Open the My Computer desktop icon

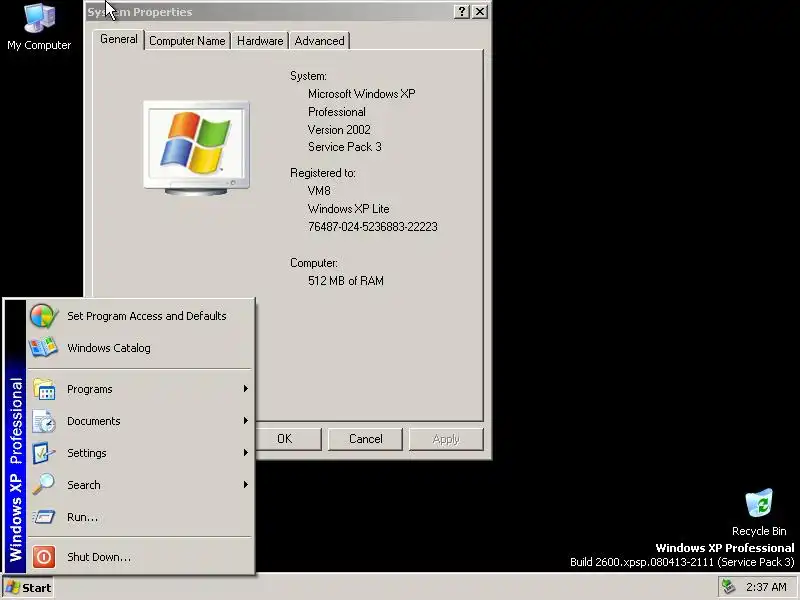[39, 27]
